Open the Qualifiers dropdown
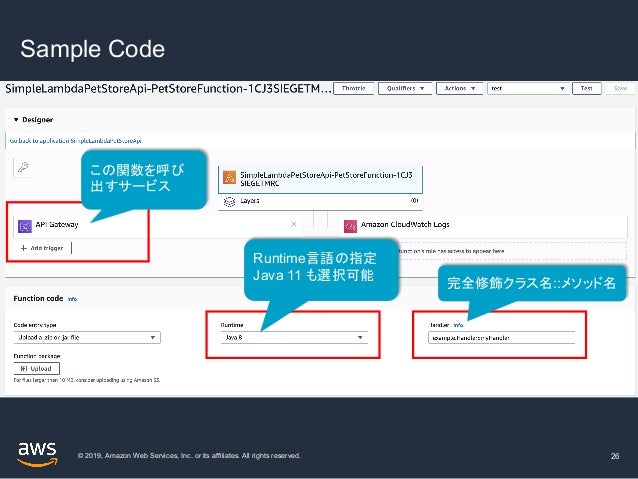Viewport: 638px width, 479px height. click(x=405, y=88)
